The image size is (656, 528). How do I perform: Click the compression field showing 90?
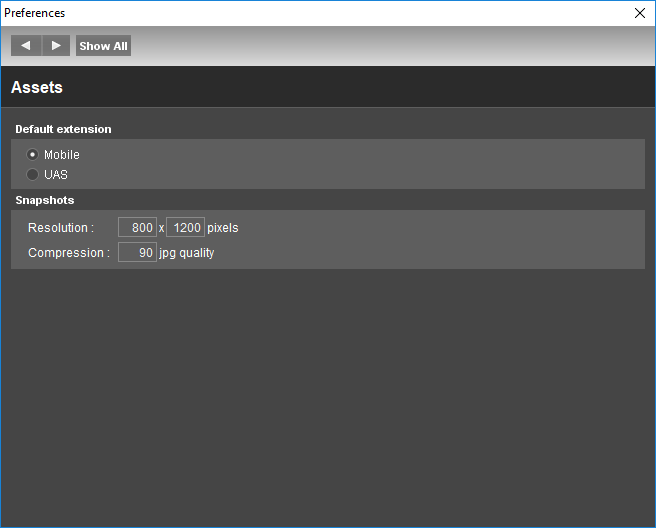pyautogui.click(x=137, y=252)
